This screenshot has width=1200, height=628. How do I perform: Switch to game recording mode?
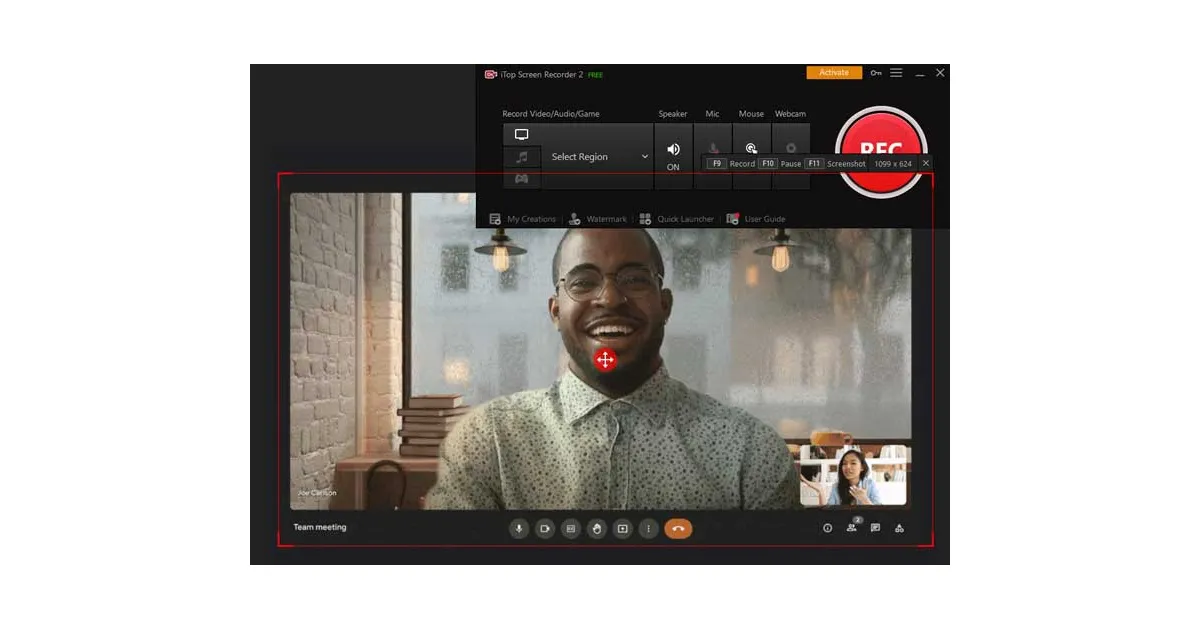tap(521, 179)
